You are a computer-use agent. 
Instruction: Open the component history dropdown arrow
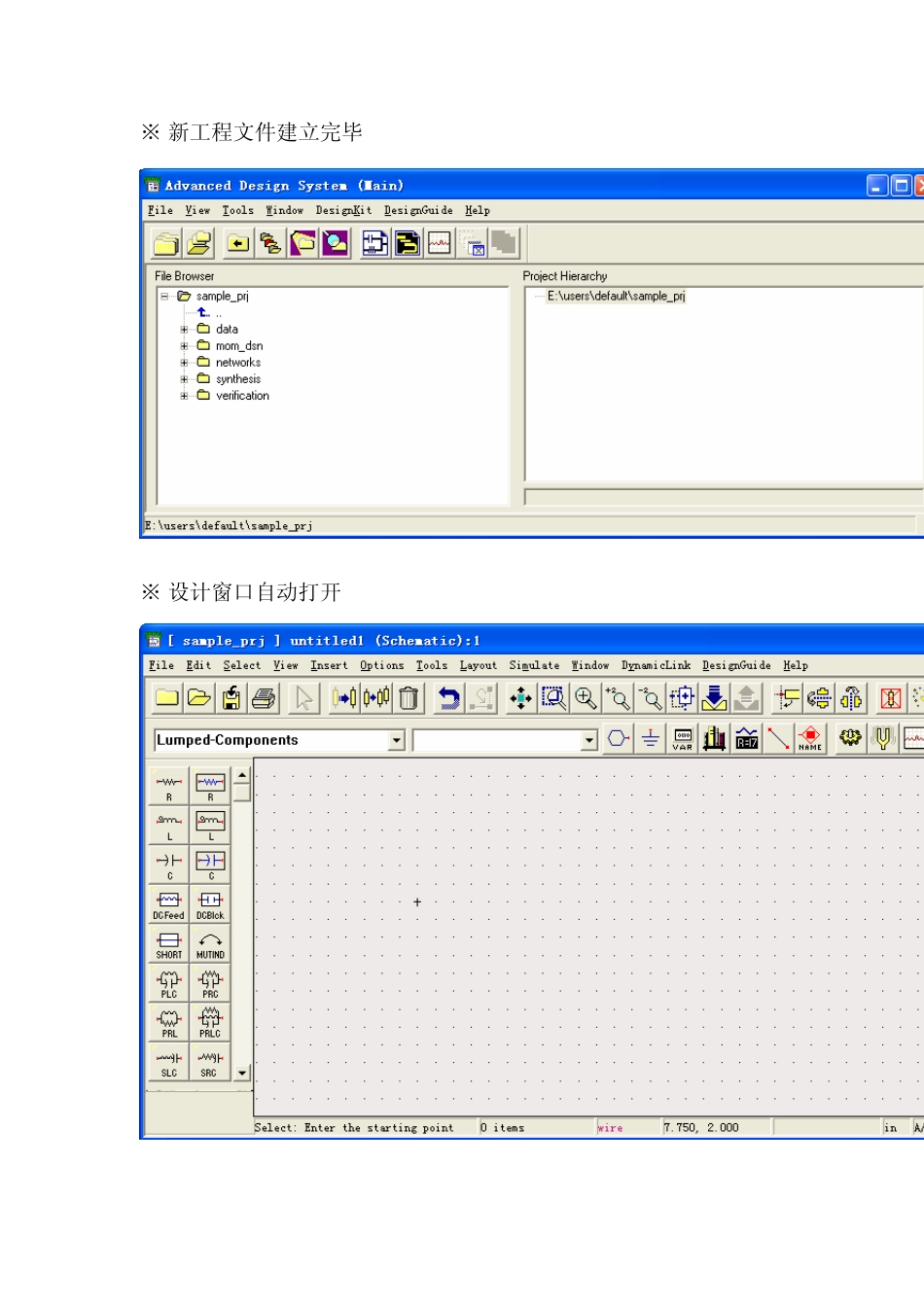click(x=589, y=741)
